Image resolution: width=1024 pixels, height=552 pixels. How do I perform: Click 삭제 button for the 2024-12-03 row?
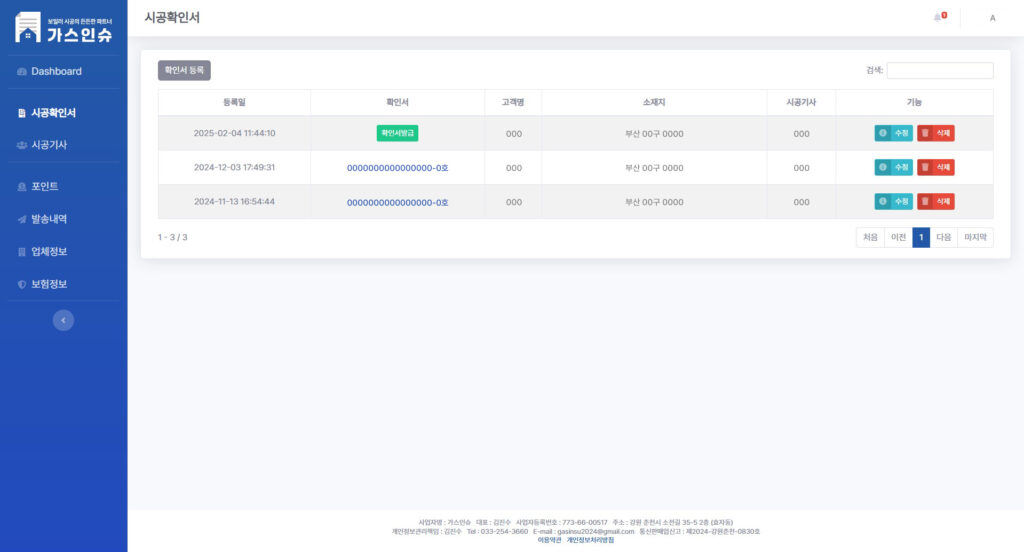935,167
